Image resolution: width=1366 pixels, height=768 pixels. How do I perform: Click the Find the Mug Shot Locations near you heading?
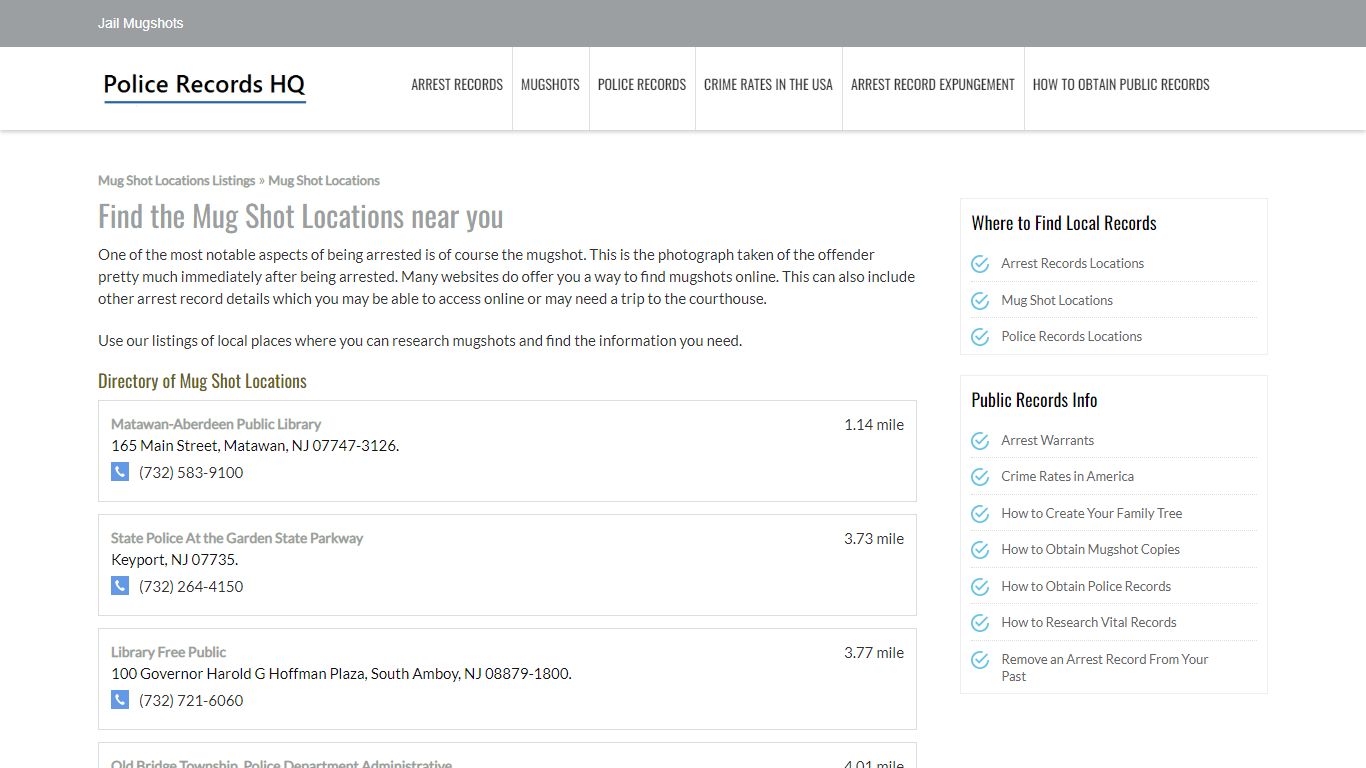pyautogui.click(x=301, y=217)
